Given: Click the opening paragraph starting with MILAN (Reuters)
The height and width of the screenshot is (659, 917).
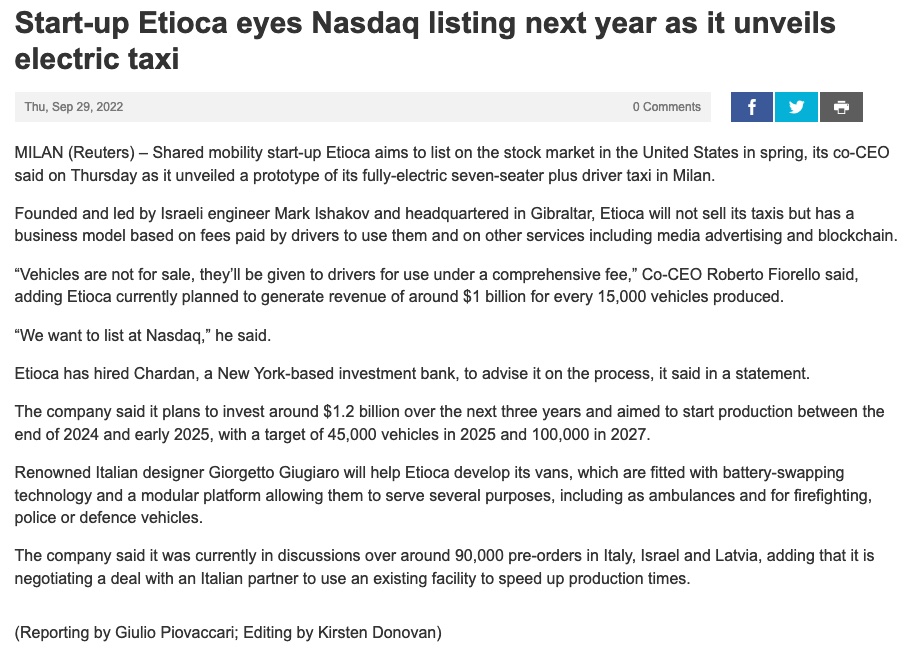Looking at the screenshot, I should [x=451, y=164].
